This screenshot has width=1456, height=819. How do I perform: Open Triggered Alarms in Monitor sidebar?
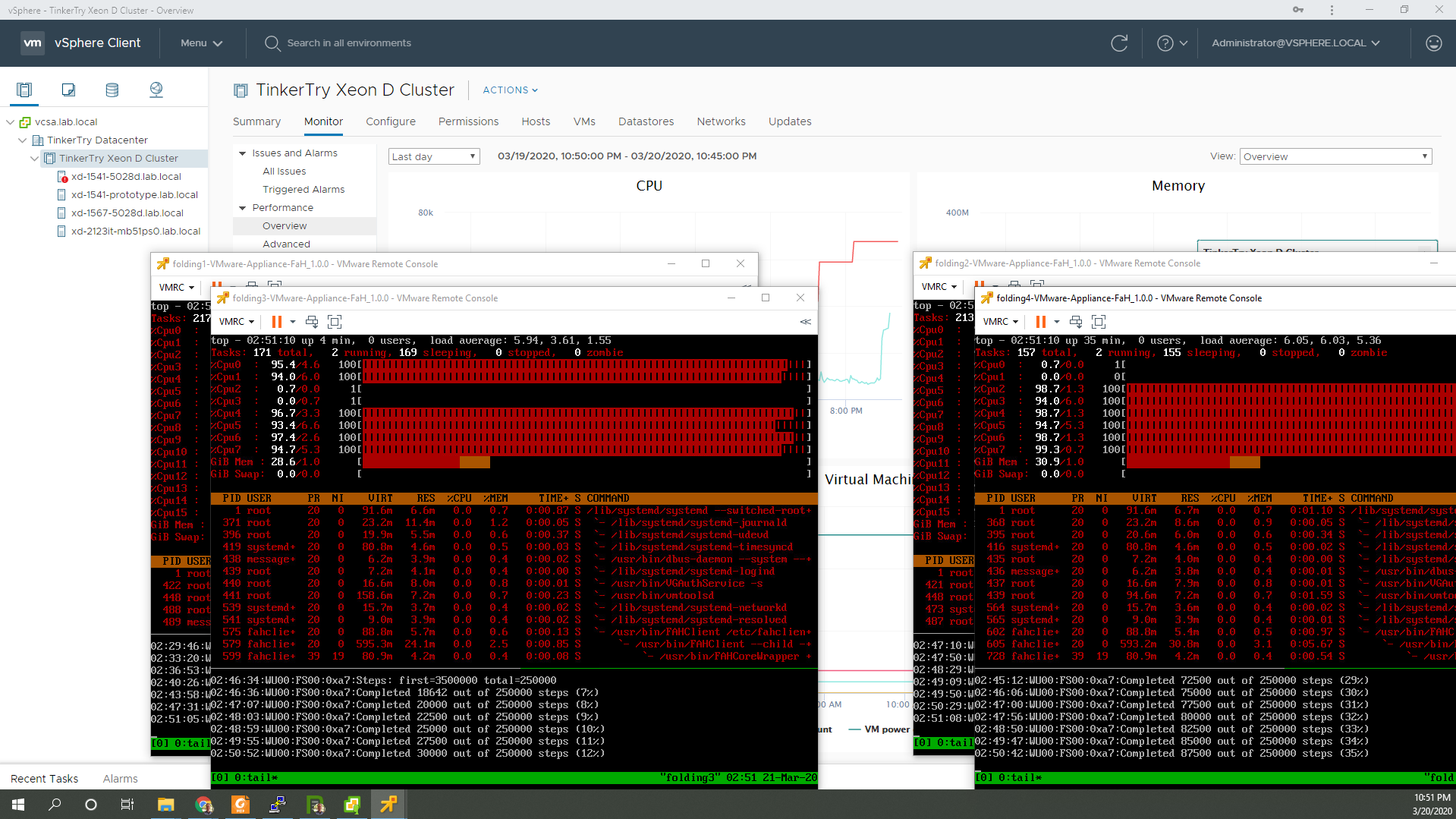coord(303,190)
